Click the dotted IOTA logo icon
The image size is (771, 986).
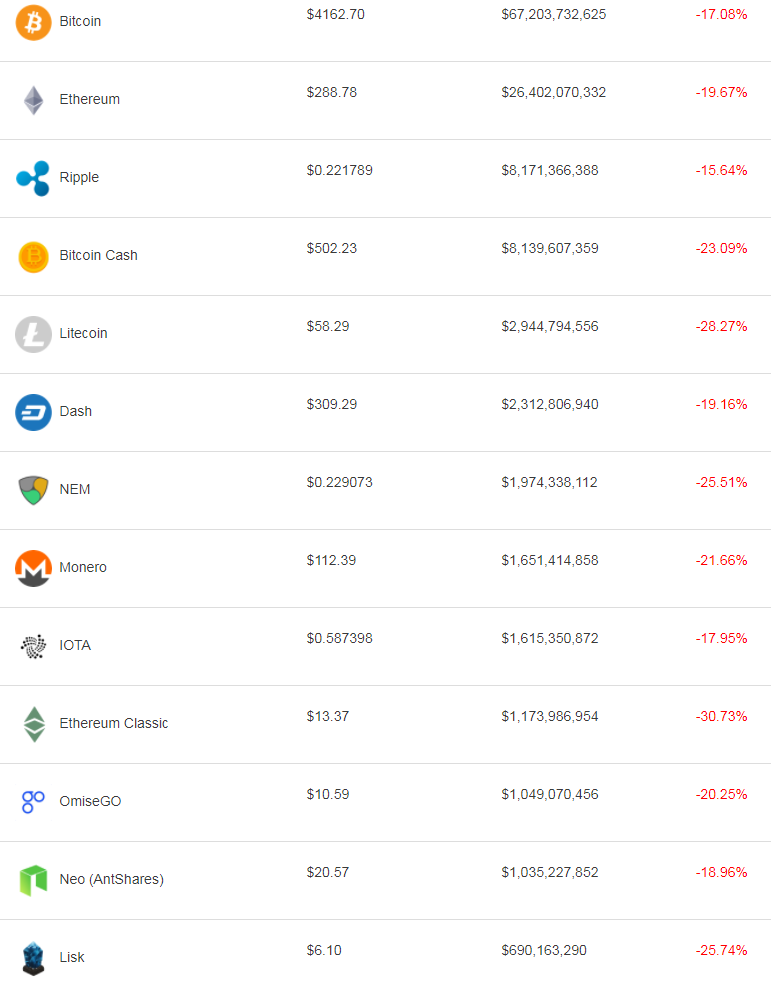[33, 646]
